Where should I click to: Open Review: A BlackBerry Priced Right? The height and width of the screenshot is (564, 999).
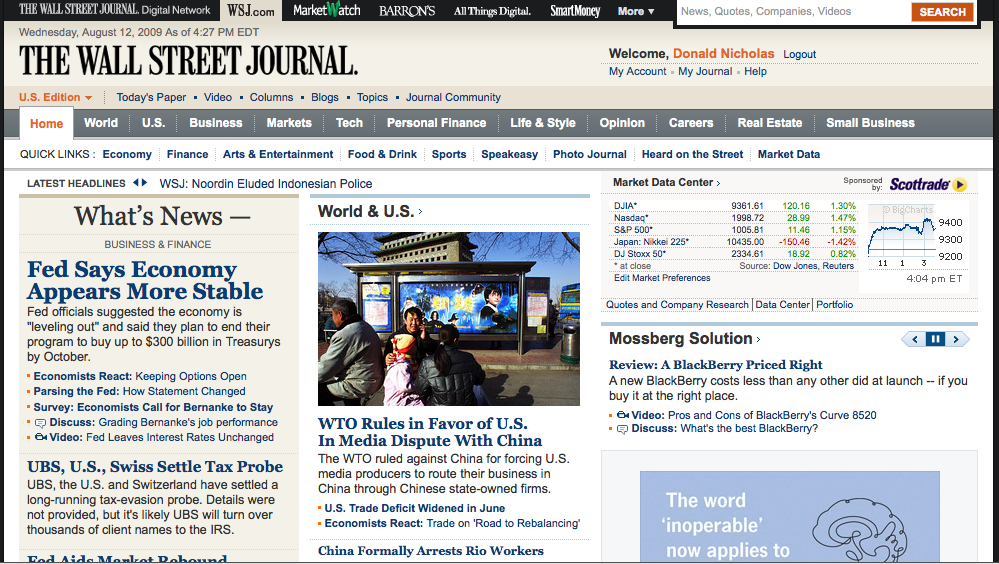715,365
